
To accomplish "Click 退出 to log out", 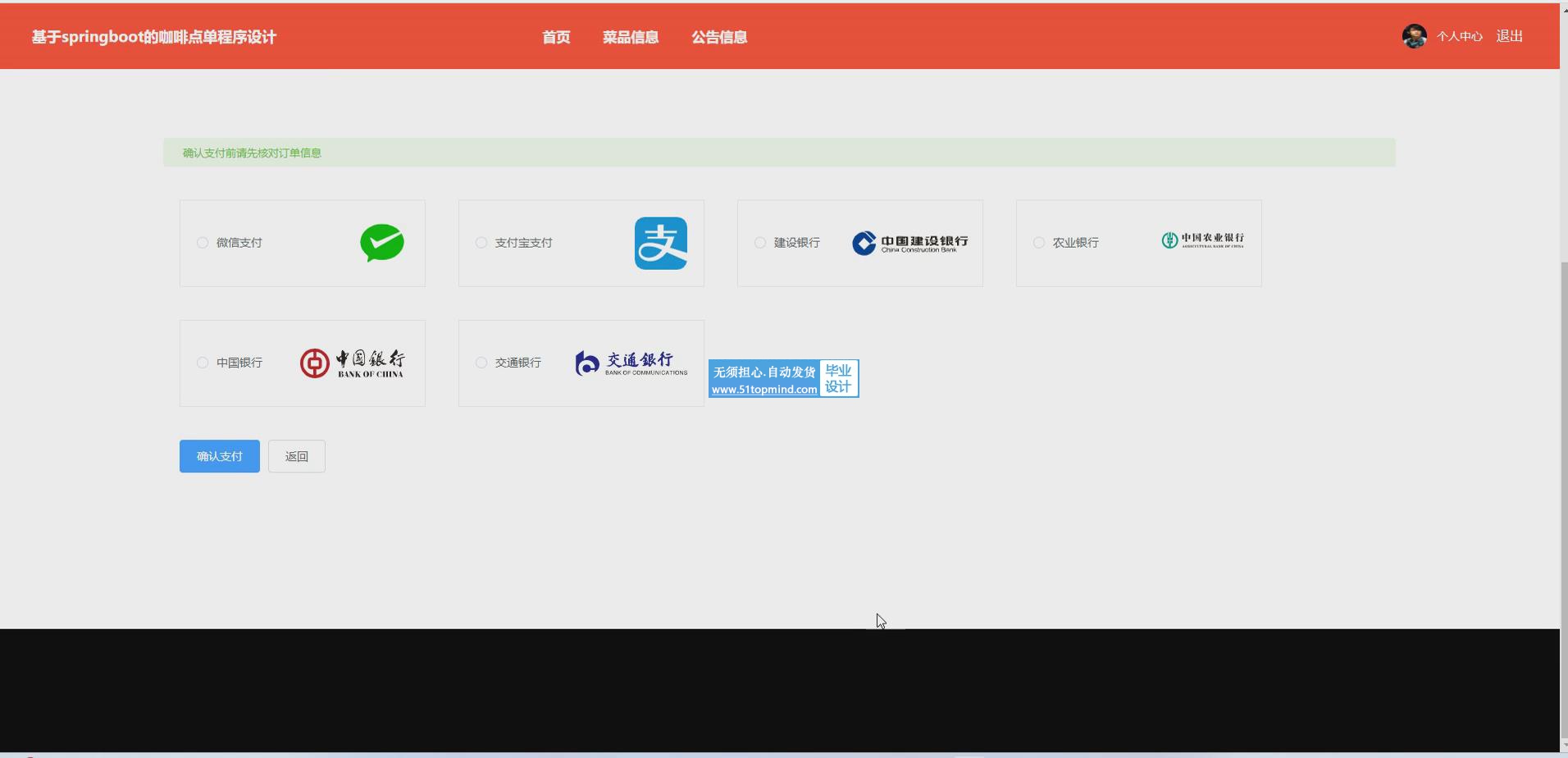I will coord(1510,36).
